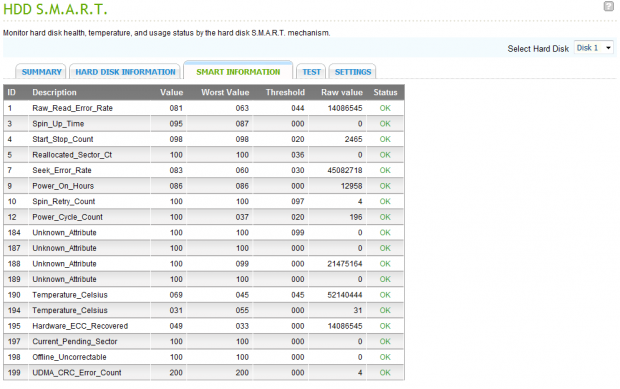The width and height of the screenshot is (620, 389).
Task: Click raw value 52140444 in row 190
Action: 345,295
